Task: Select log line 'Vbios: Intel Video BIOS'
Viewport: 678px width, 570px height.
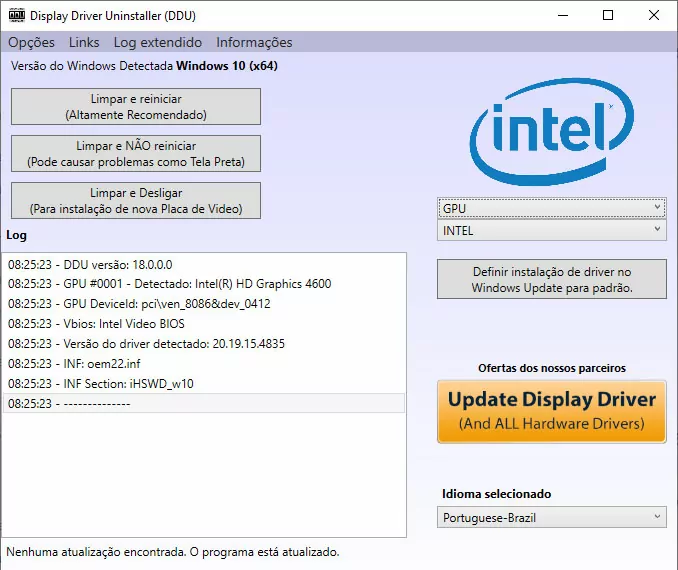Action: (204, 323)
